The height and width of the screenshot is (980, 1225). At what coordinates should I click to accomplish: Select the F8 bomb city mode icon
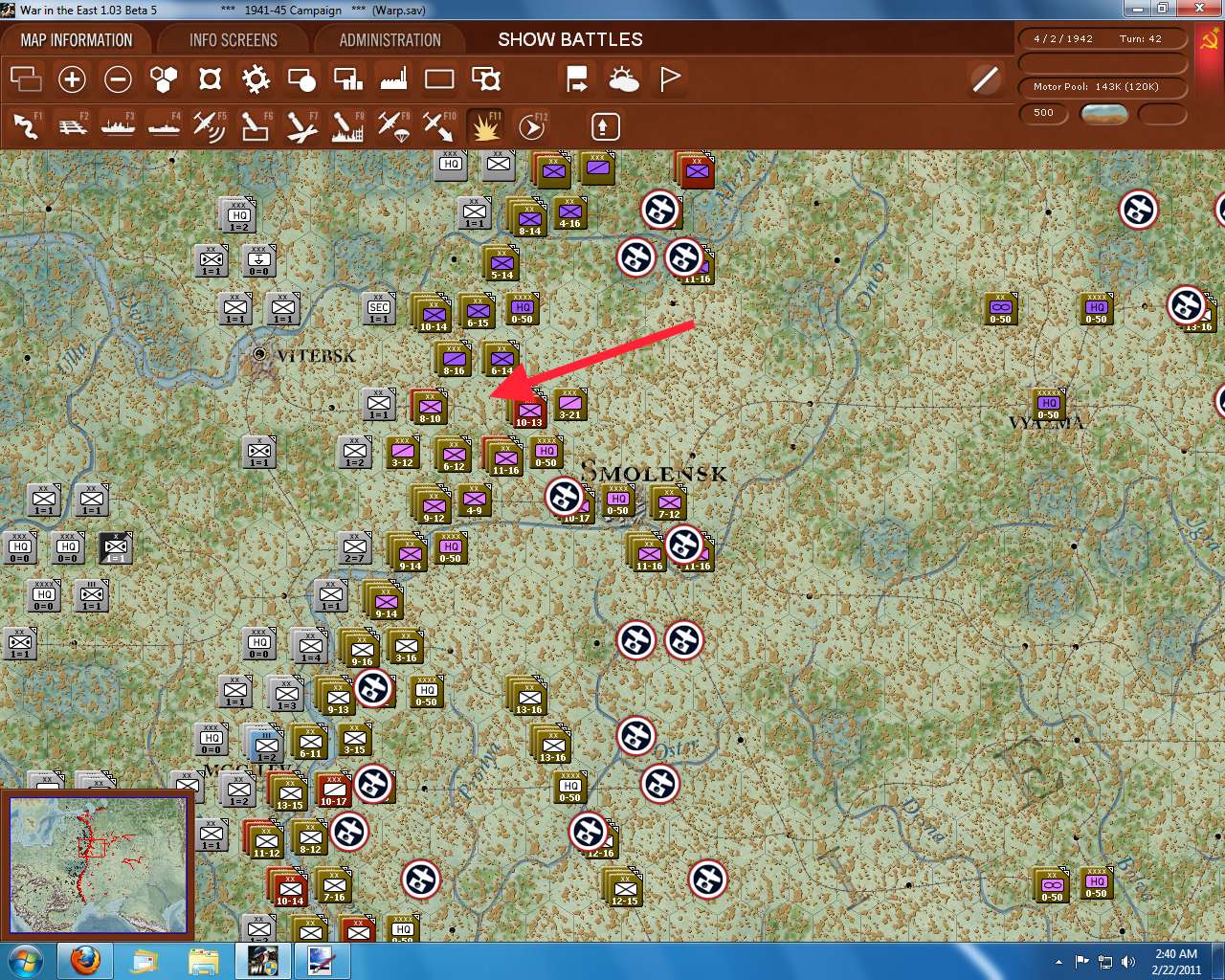(347, 126)
